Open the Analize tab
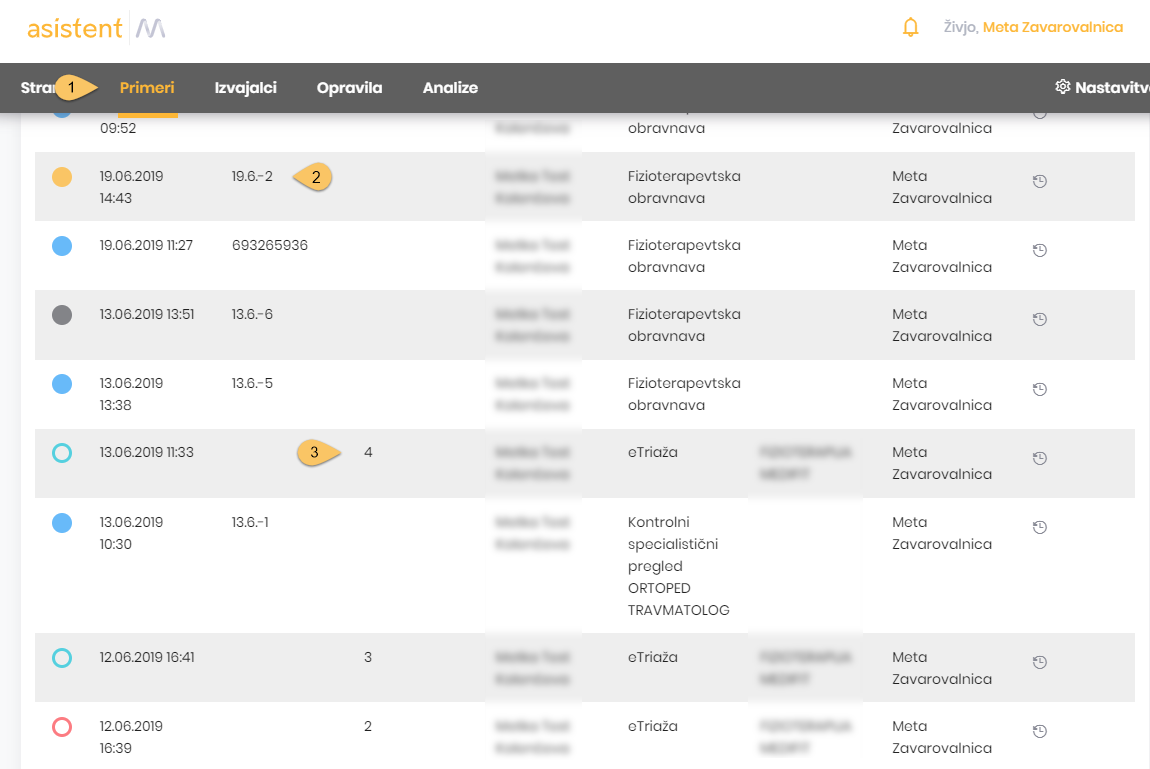Image resolution: width=1150 pixels, height=769 pixels. (x=450, y=88)
